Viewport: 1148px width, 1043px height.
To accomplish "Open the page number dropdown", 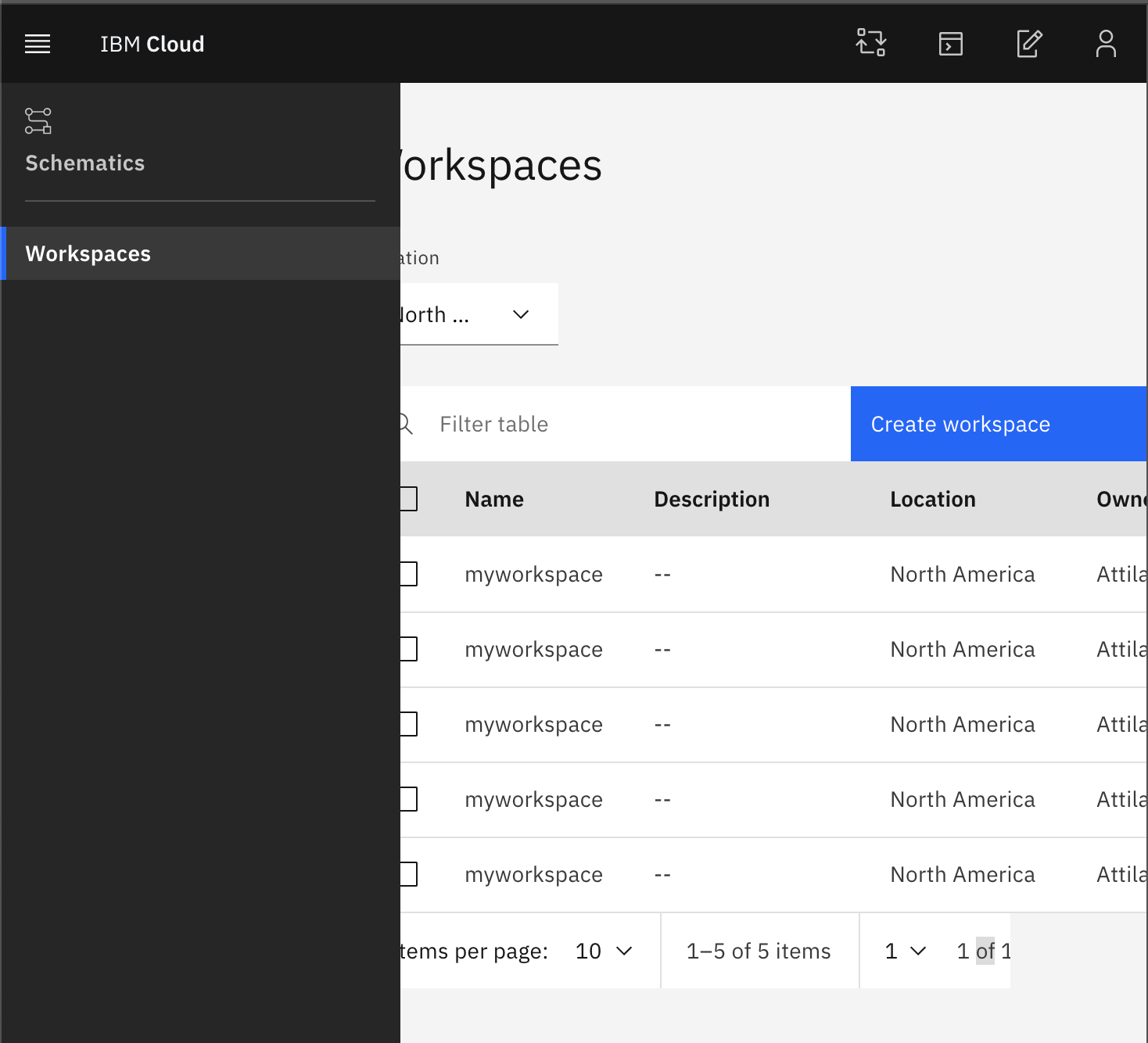I will [x=906, y=951].
